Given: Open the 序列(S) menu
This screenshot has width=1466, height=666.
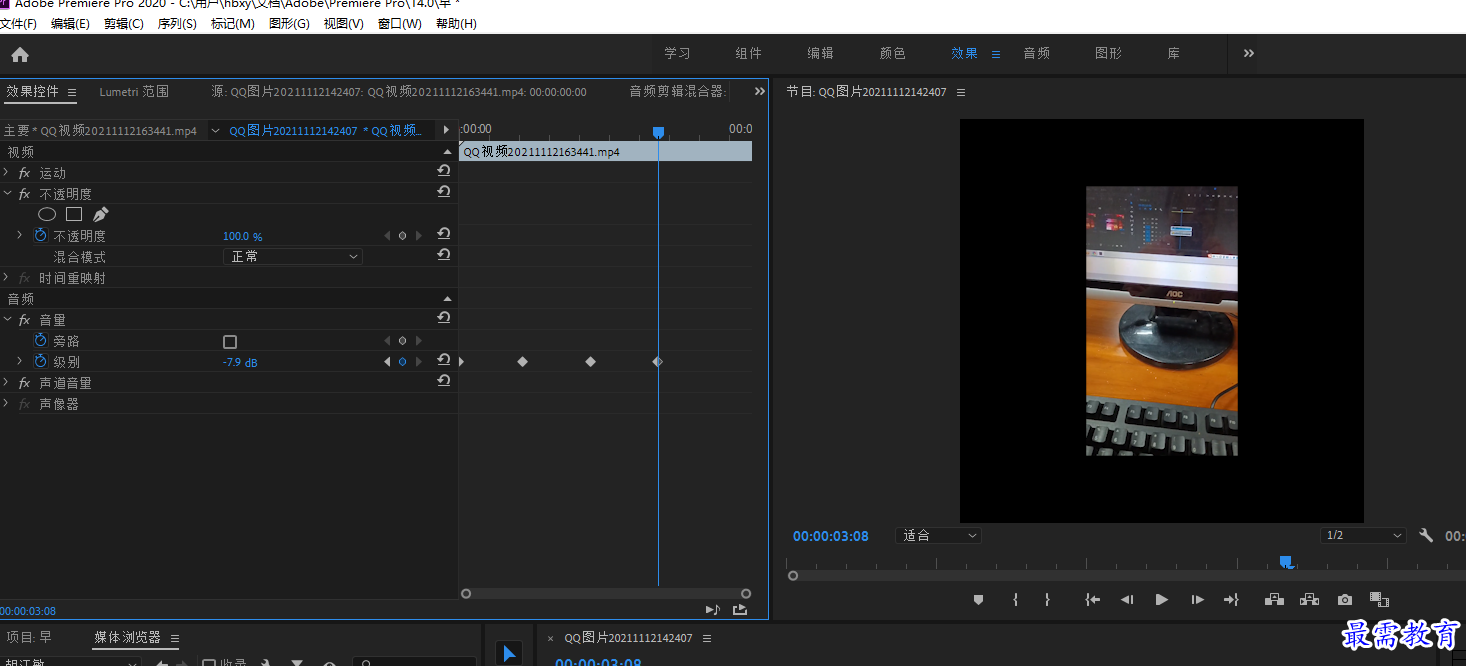Looking at the screenshot, I should pyautogui.click(x=177, y=24).
